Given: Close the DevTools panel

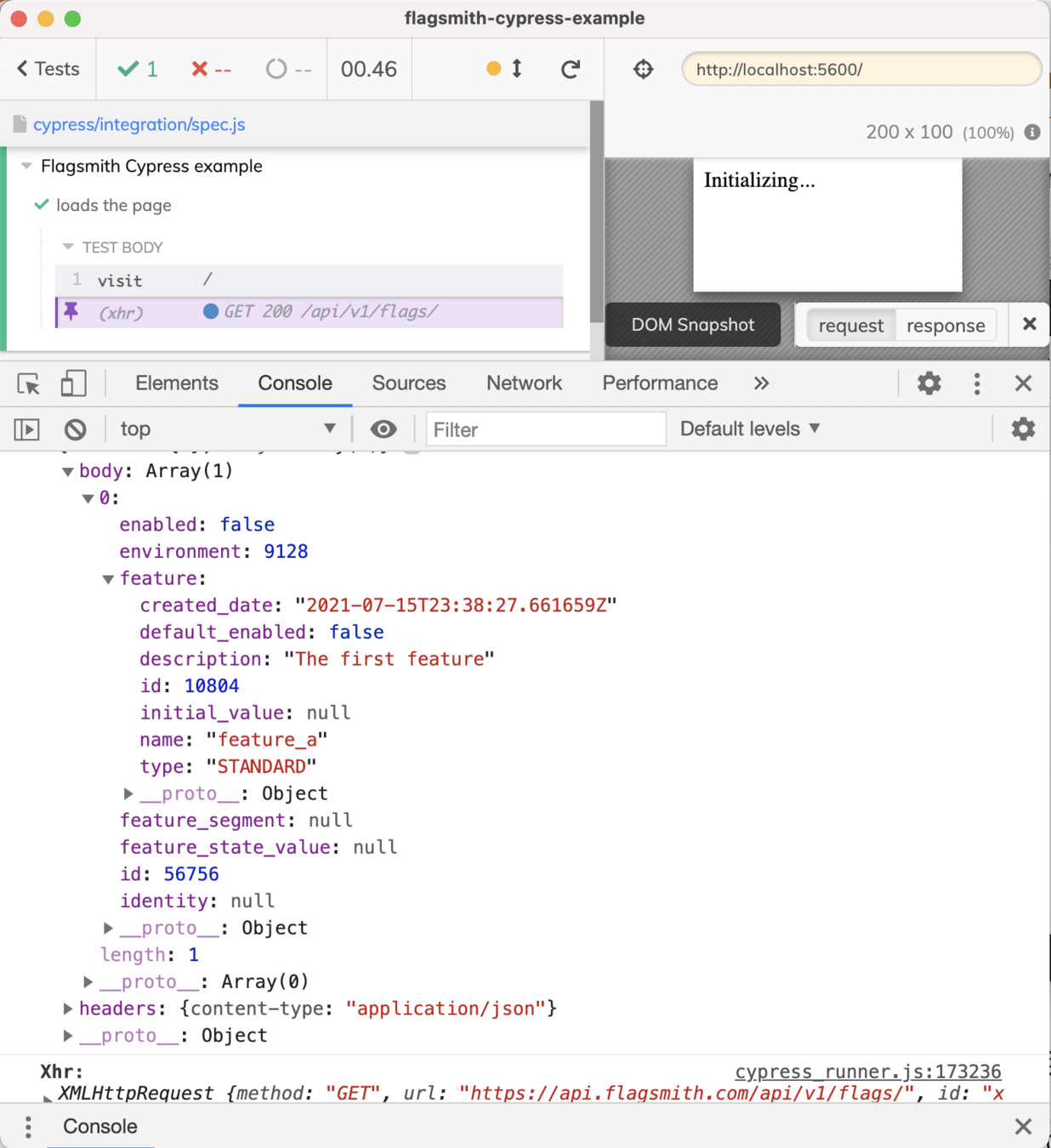Looking at the screenshot, I should tap(1024, 384).
